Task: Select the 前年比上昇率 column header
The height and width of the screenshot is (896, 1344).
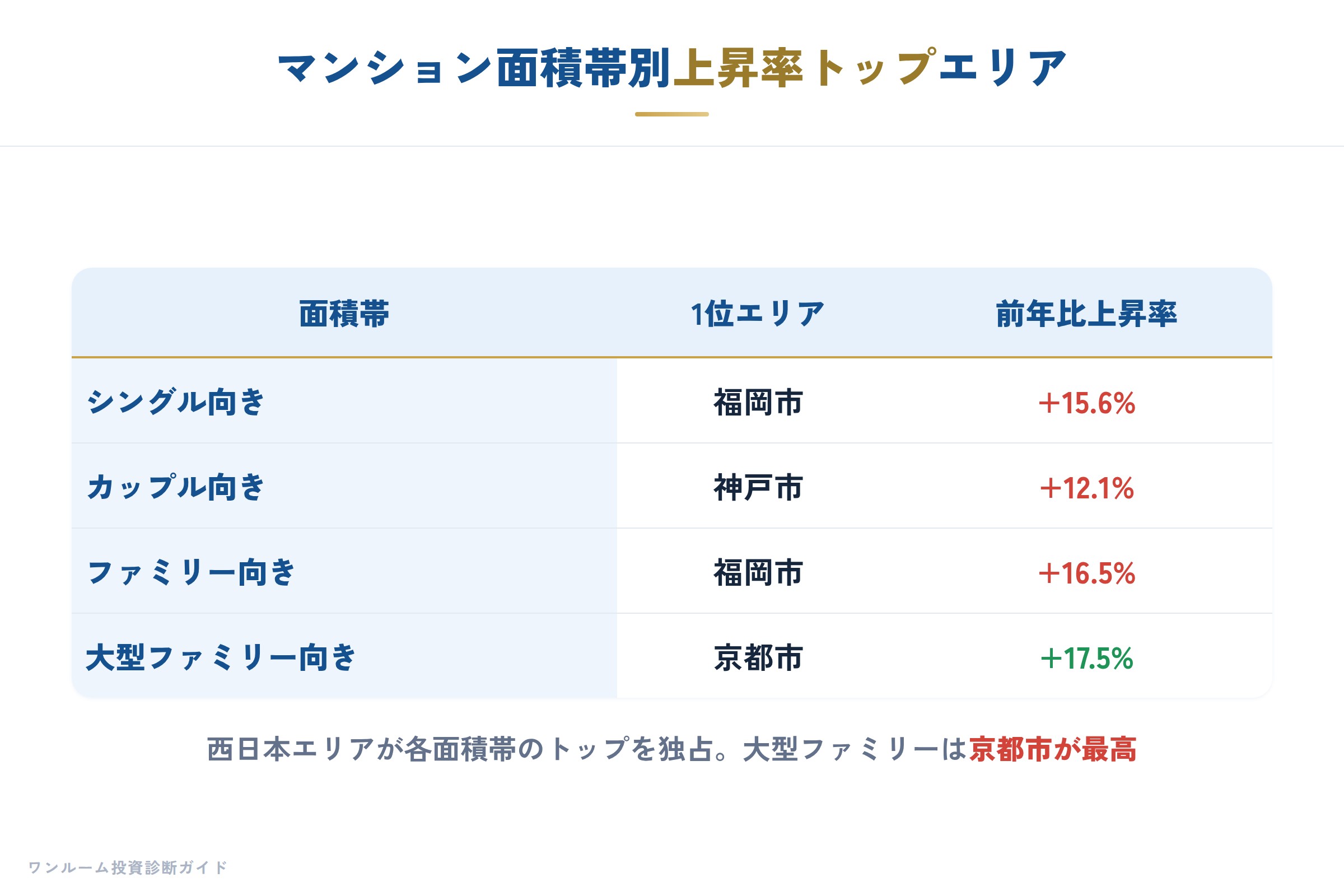Action: point(1086,314)
